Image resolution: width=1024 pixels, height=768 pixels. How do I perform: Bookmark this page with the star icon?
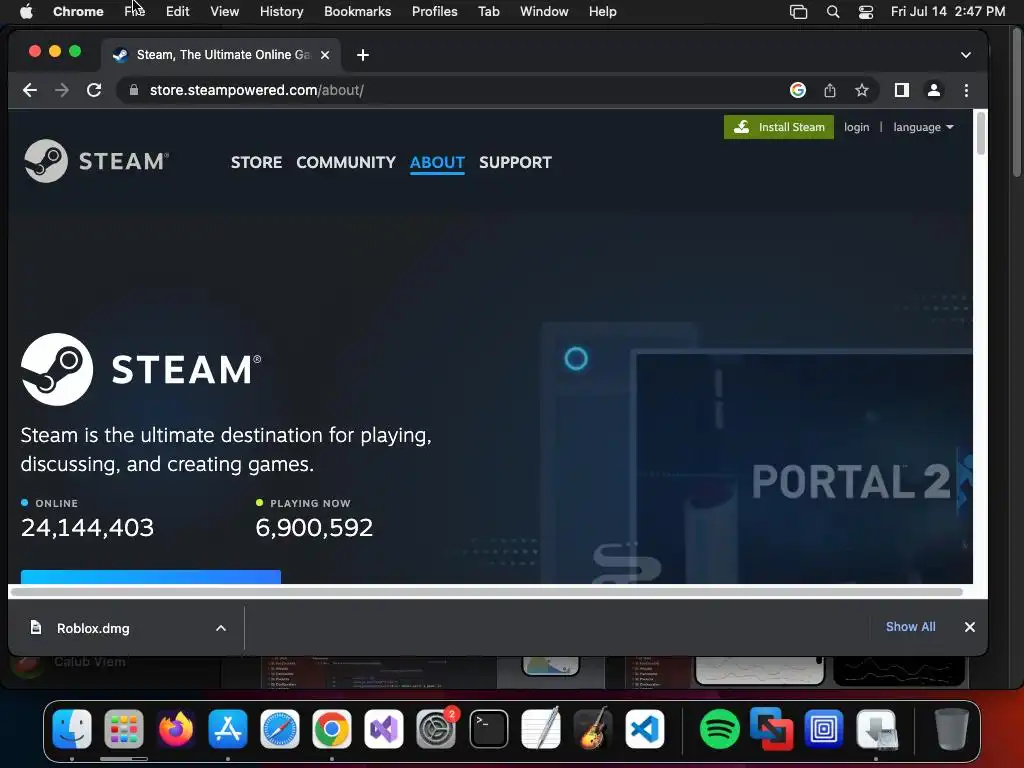pyautogui.click(x=861, y=90)
